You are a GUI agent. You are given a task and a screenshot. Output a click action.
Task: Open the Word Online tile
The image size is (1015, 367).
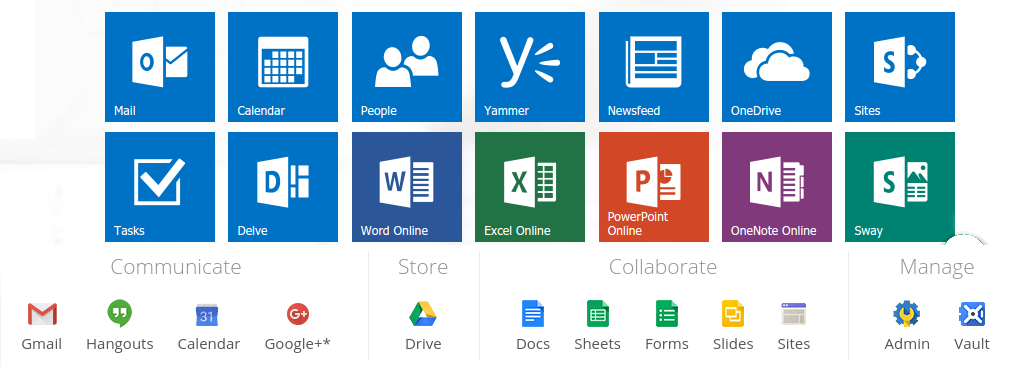407,187
